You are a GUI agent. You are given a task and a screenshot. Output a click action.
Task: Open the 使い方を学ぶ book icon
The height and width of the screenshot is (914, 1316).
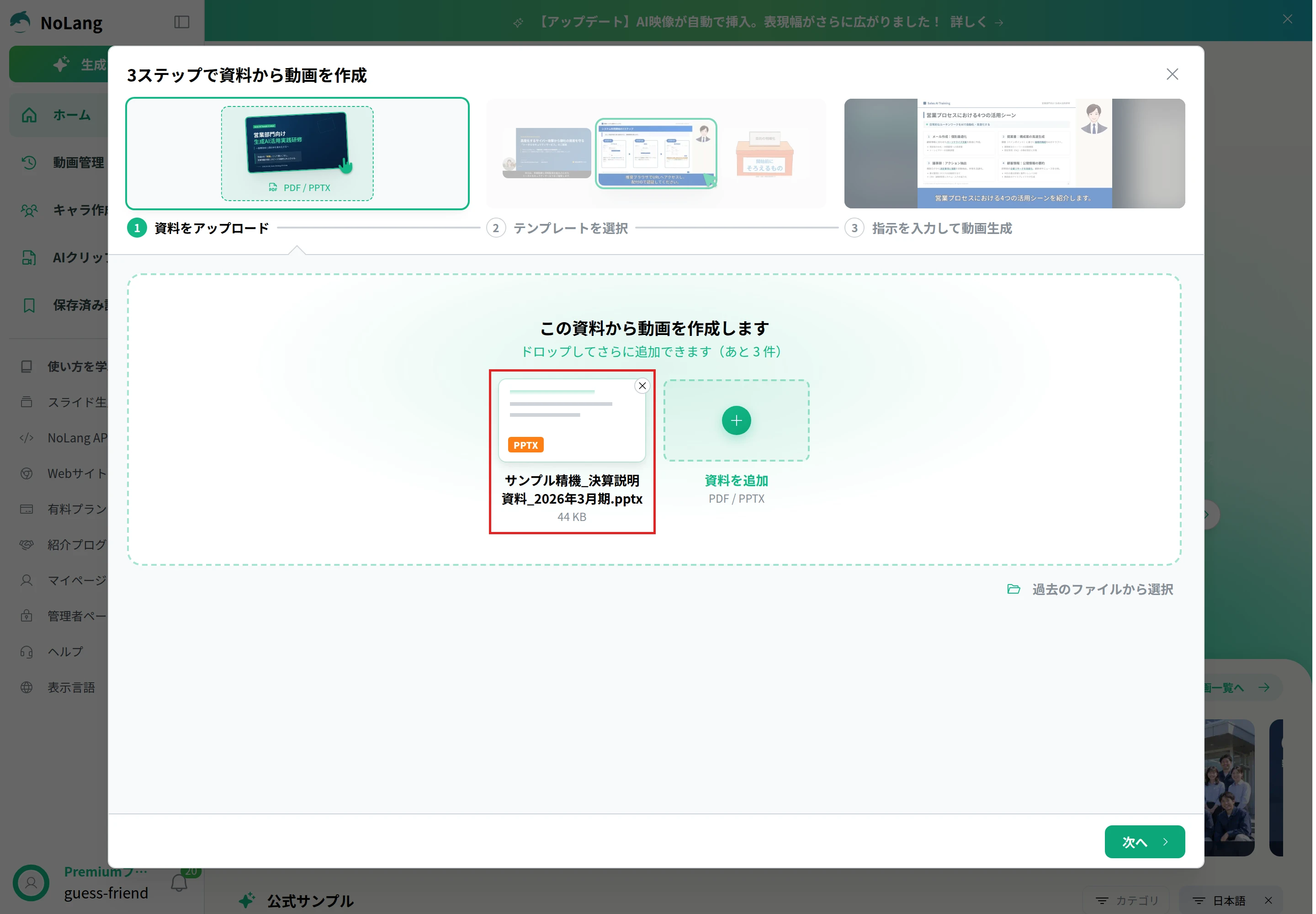(27, 367)
